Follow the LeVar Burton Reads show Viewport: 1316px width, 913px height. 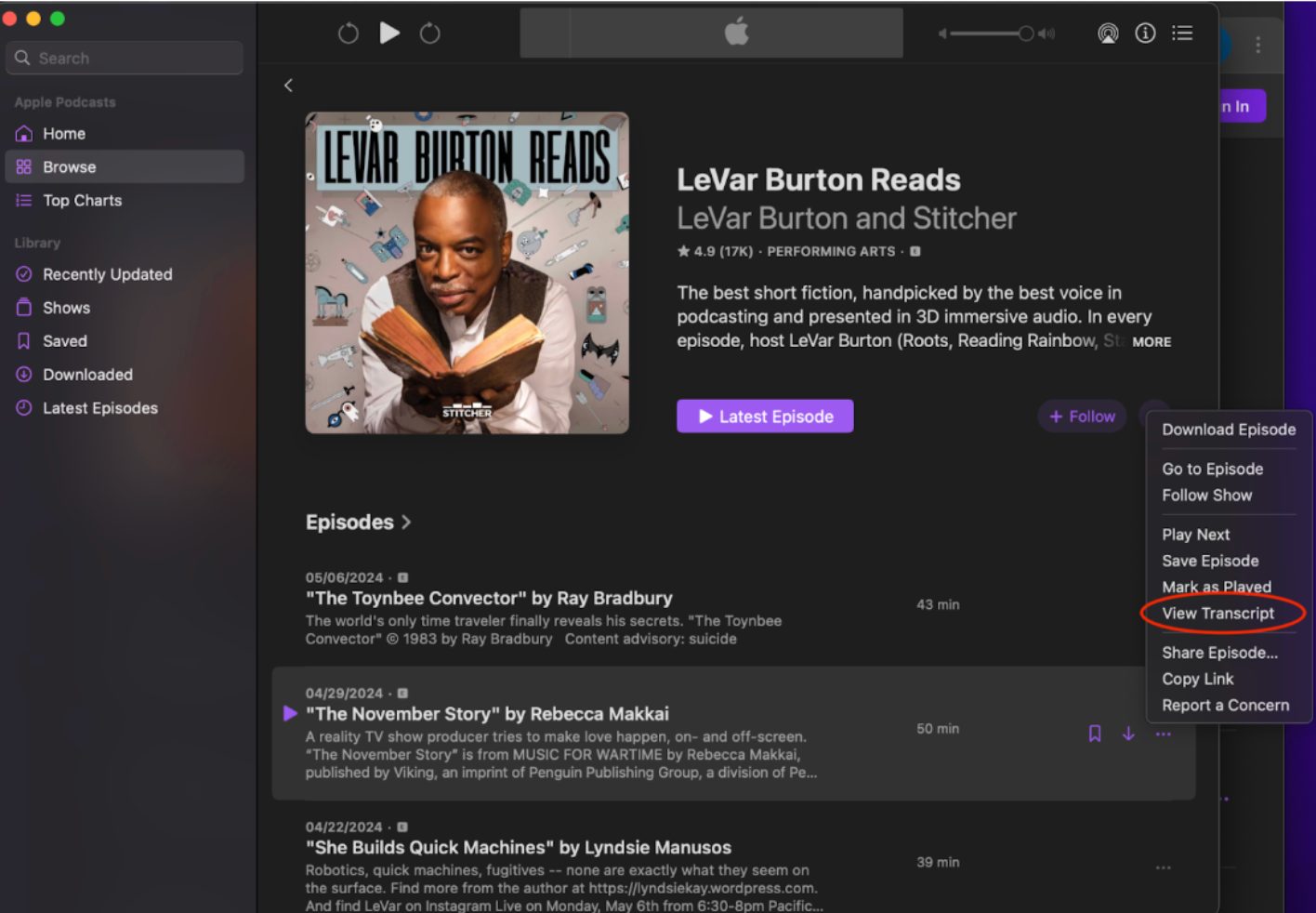[1082, 416]
